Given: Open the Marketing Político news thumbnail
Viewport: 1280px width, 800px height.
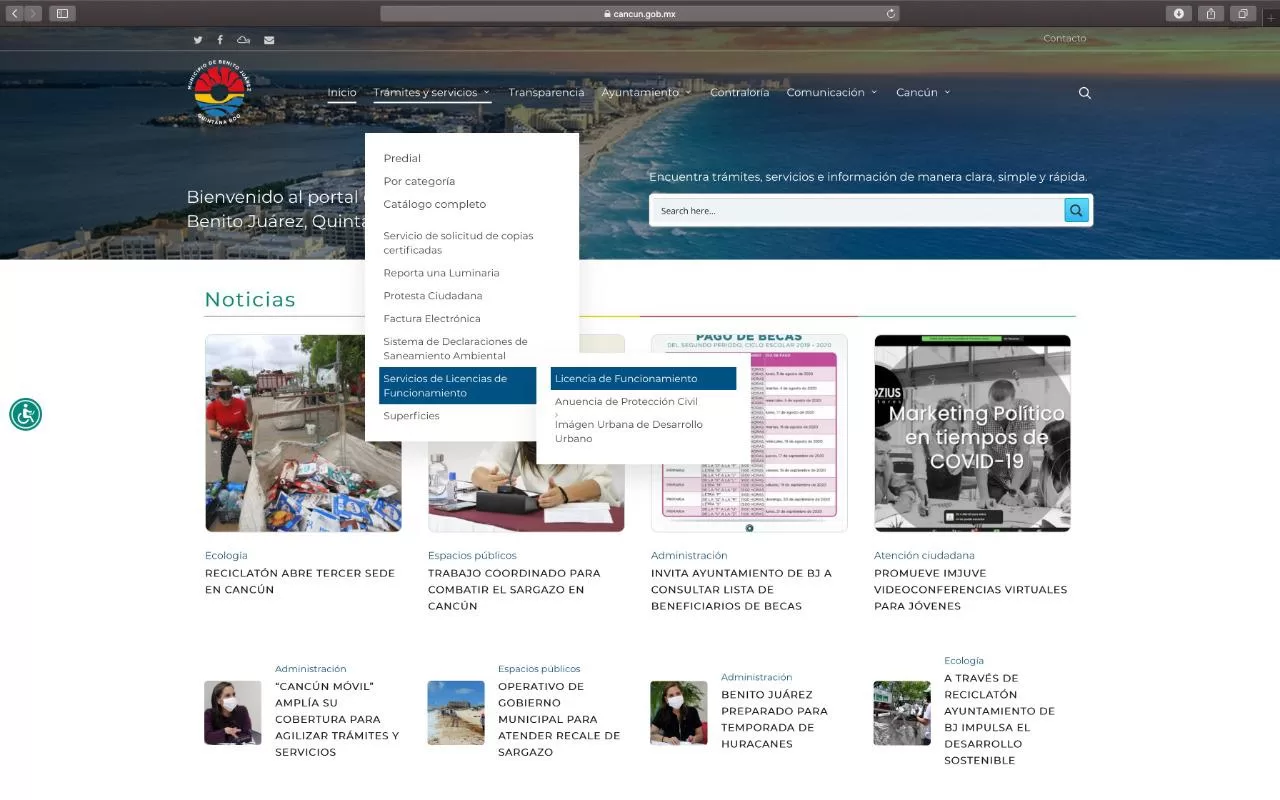Looking at the screenshot, I should pyautogui.click(x=972, y=433).
